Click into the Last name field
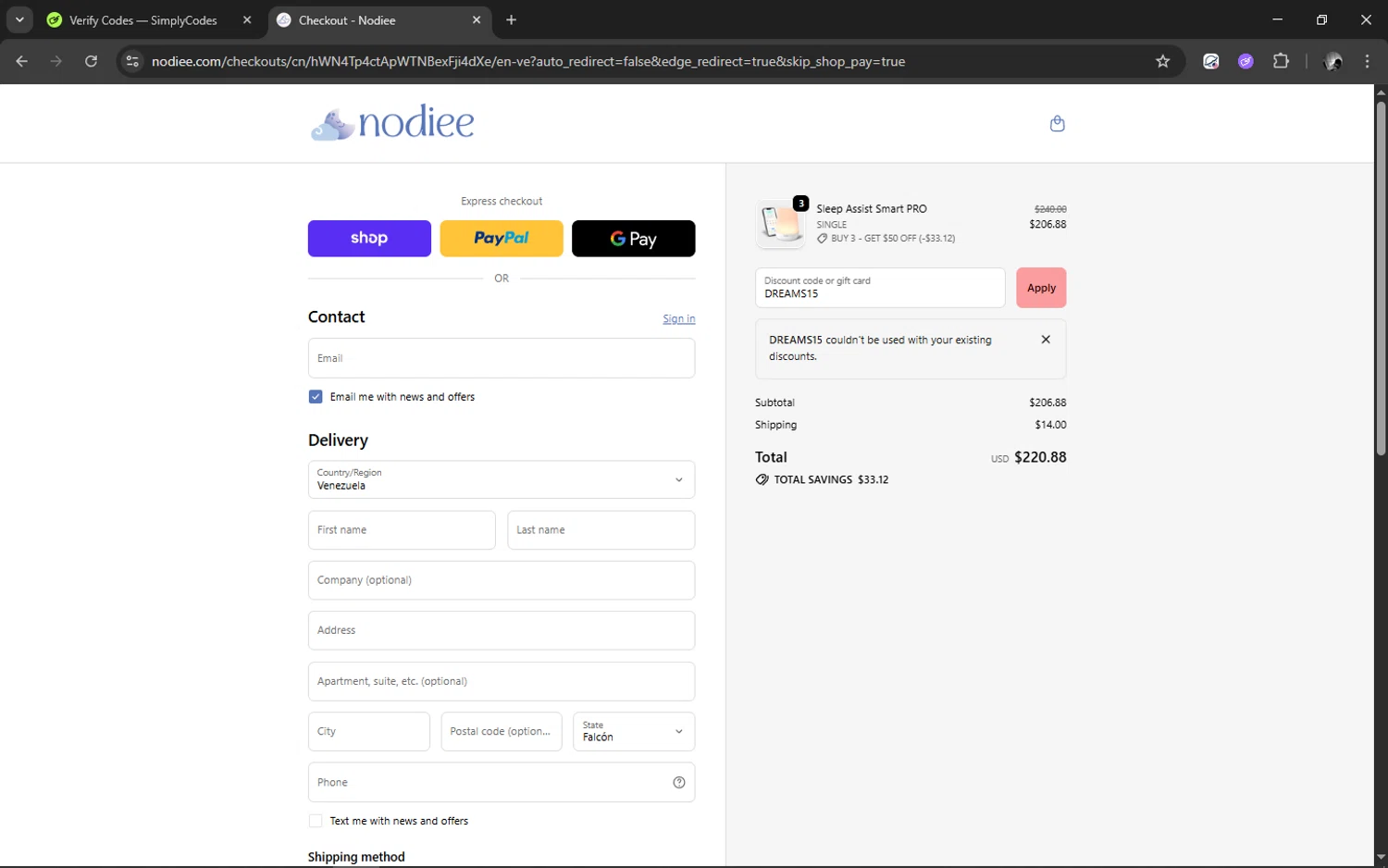This screenshot has width=1388, height=868. tap(601, 530)
